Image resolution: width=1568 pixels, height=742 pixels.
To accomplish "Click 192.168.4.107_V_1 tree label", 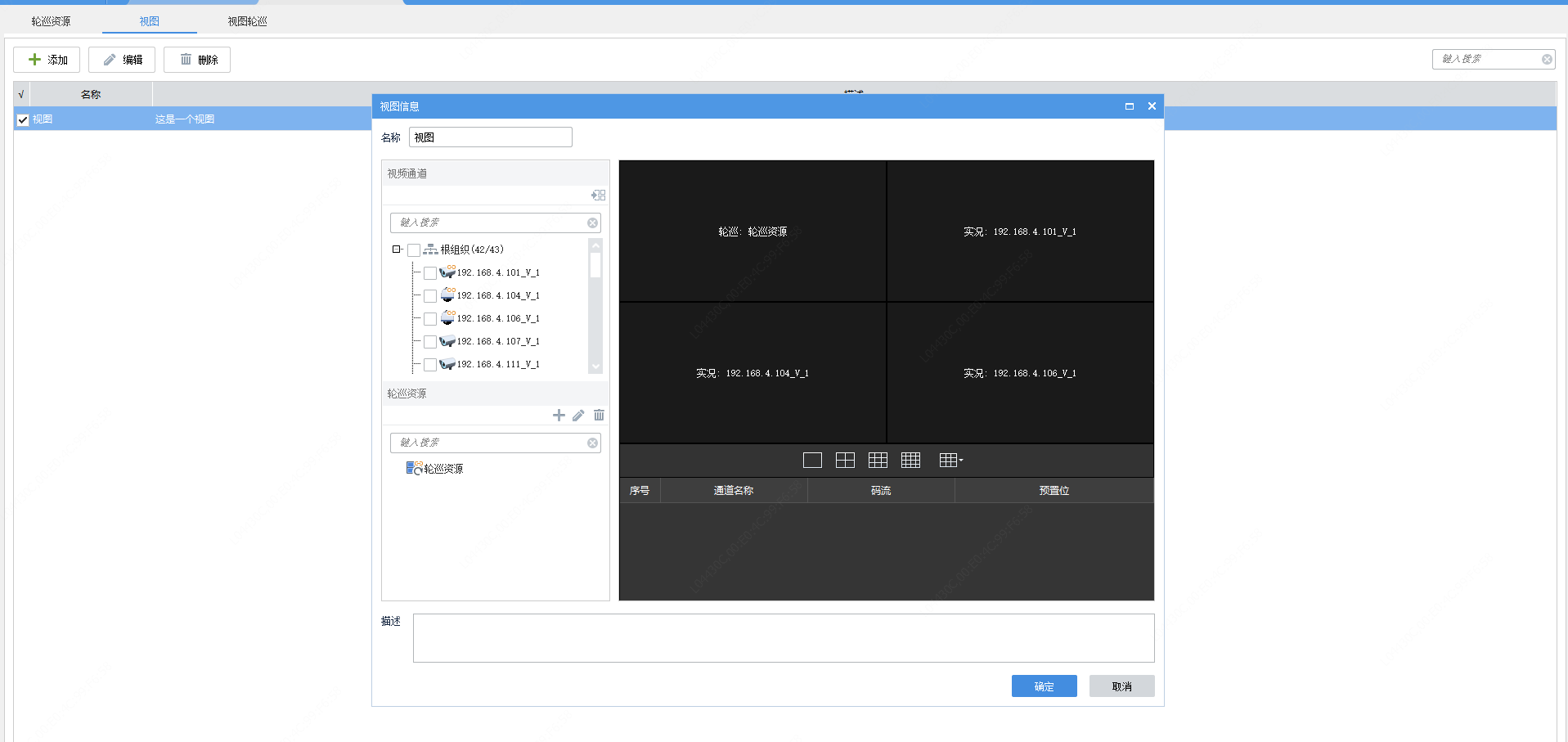I will [x=498, y=342].
